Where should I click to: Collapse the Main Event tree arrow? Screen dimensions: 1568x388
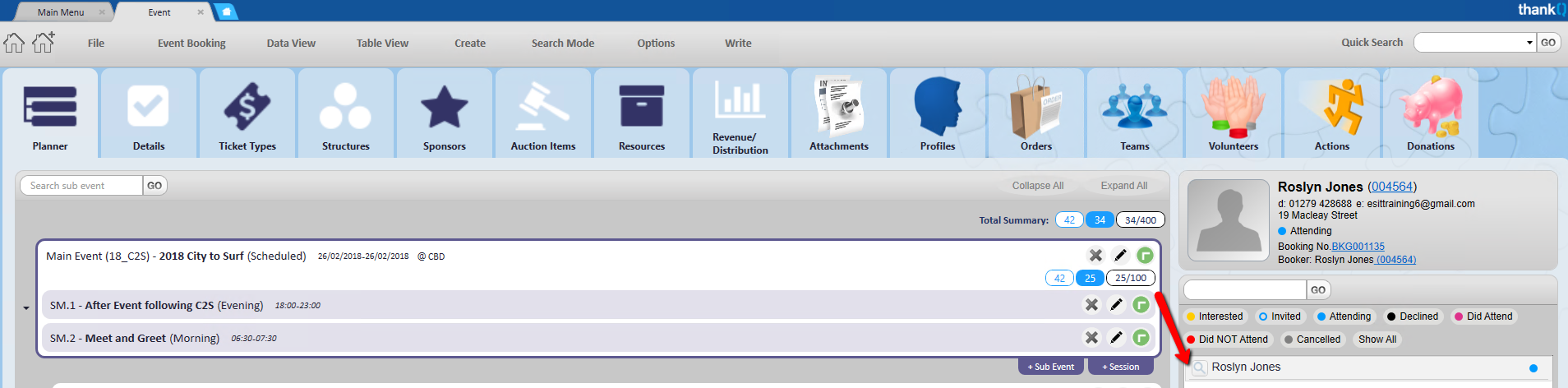26,308
